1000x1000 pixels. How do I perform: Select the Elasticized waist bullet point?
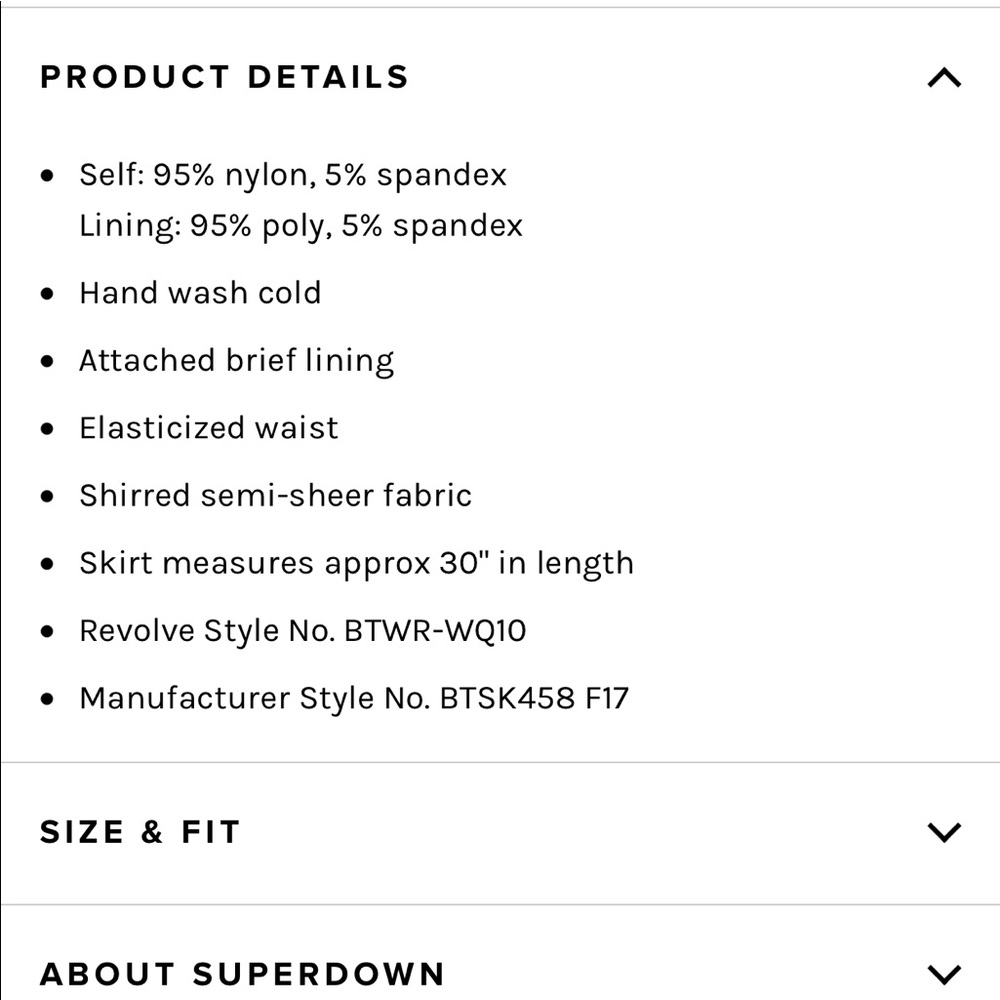[208, 427]
